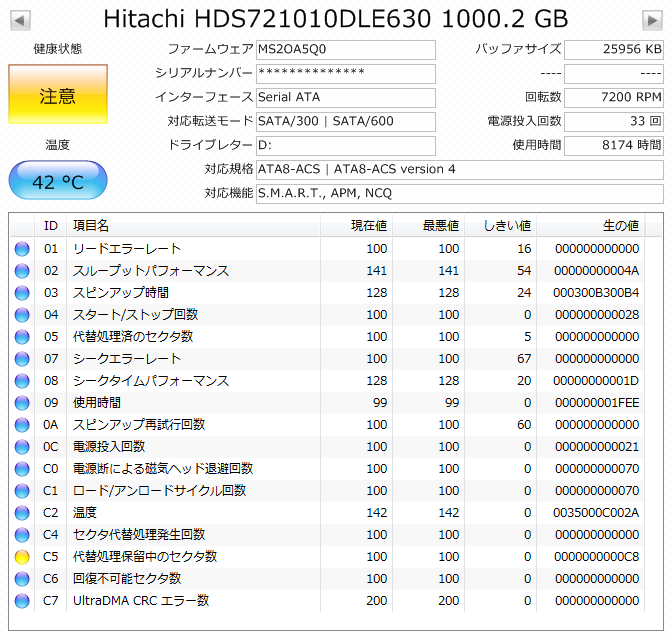Screen dimensions: 672x639
Task: Select the スピンアップ時間 row name
Action: click(x=121, y=293)
